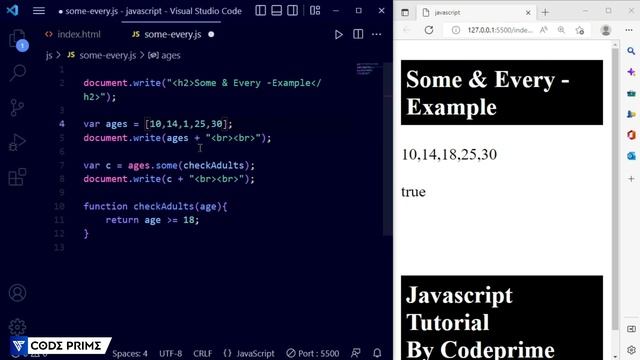The width and height of the screenshot is (640, 360).
Task: Split the editor to the right
Action: click(x=358, y=34)
